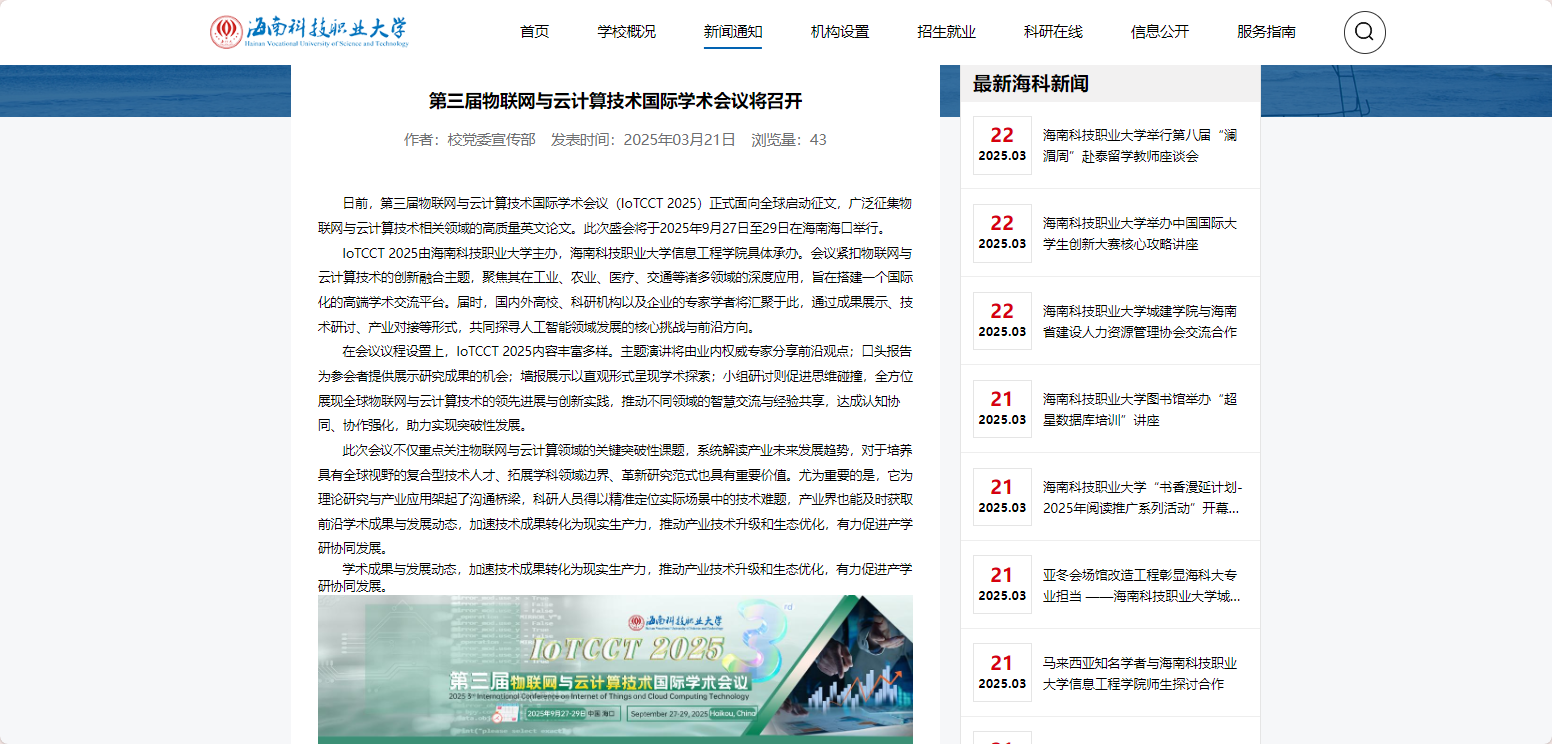
Task: Open news about 图书馆举办“超星数据库培训”讲座
Action: click(x=1141, y=409)
